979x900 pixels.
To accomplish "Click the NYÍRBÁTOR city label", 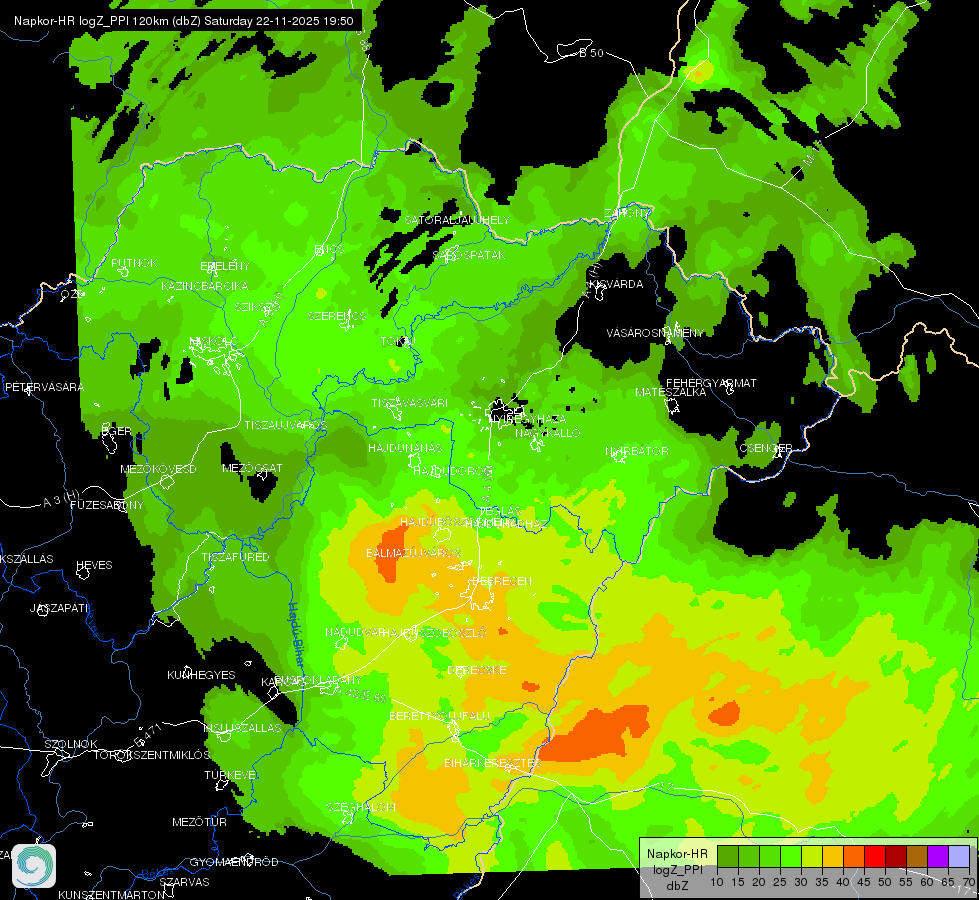I will 637,451.
